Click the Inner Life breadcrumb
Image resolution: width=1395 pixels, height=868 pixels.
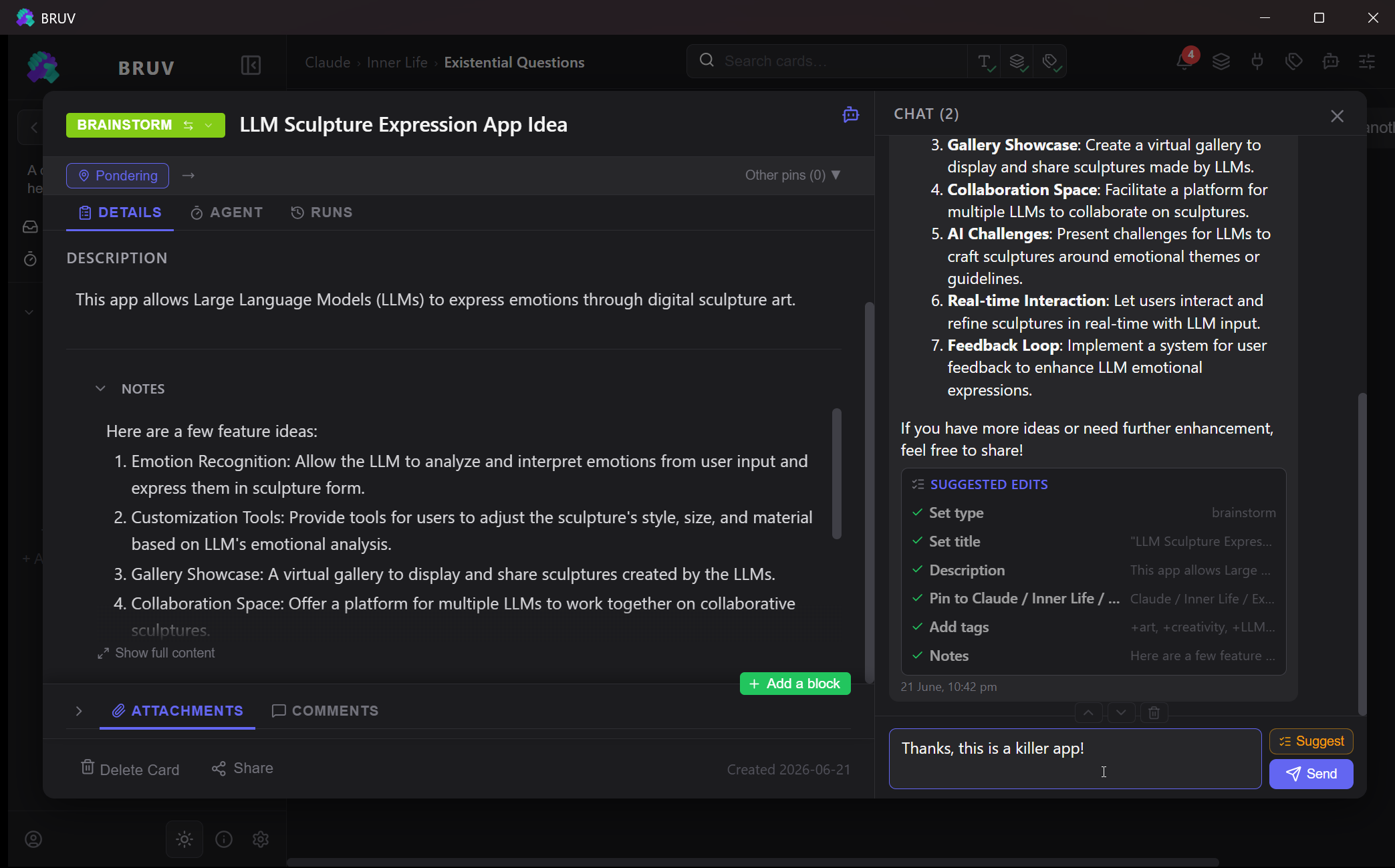397,62
